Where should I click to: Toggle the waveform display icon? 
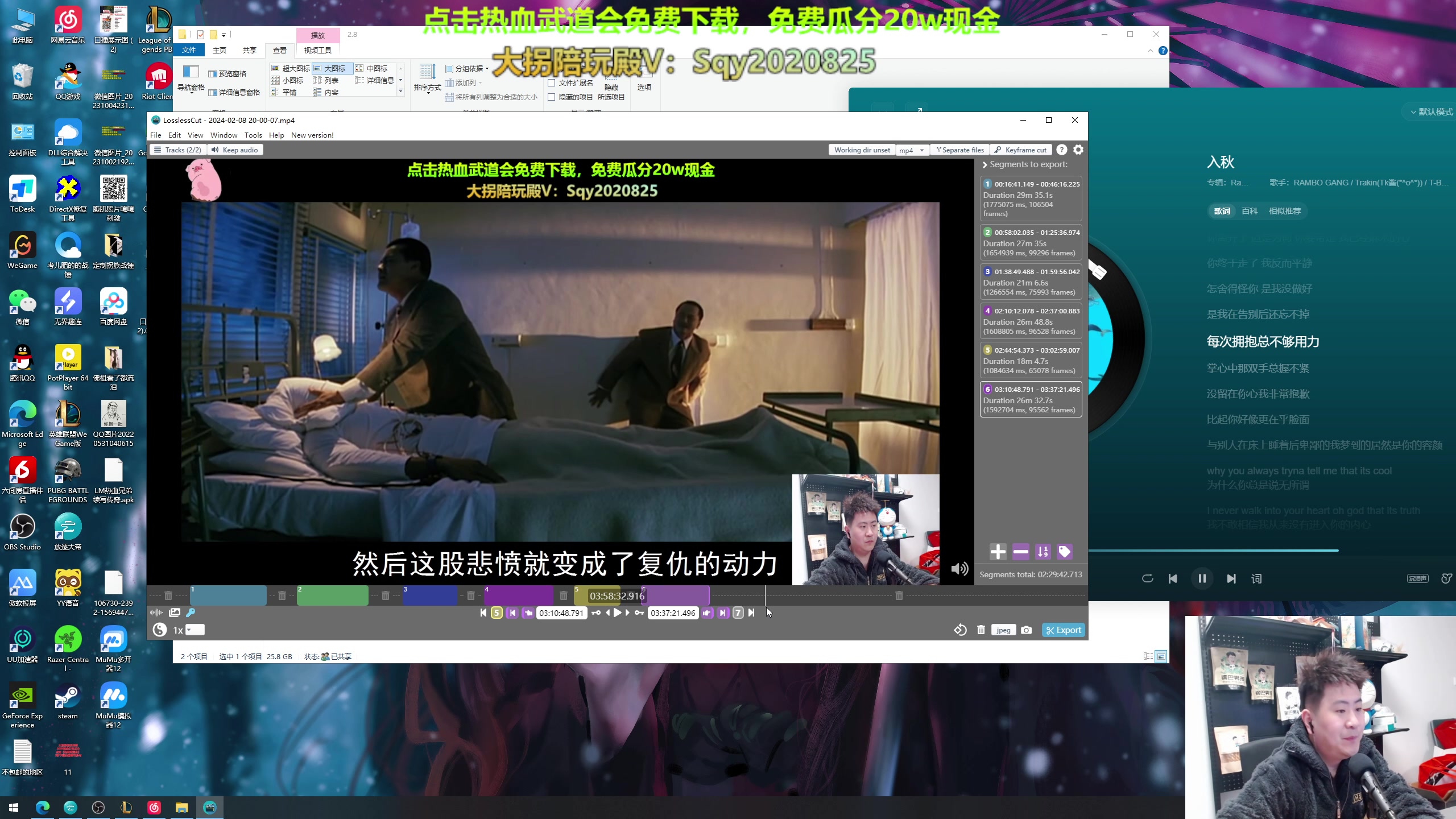(156, 613)
